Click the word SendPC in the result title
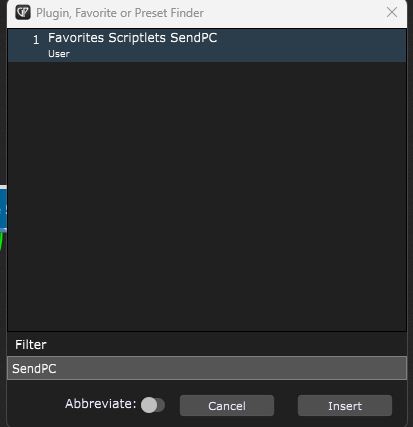Viewport: 413px width, 427px height. click(x=194, y=38)
